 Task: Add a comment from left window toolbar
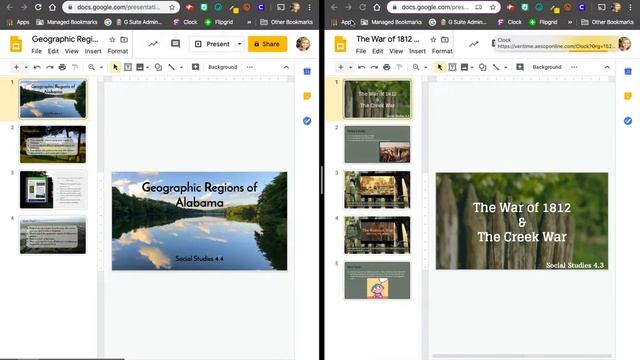coord(196,67)
